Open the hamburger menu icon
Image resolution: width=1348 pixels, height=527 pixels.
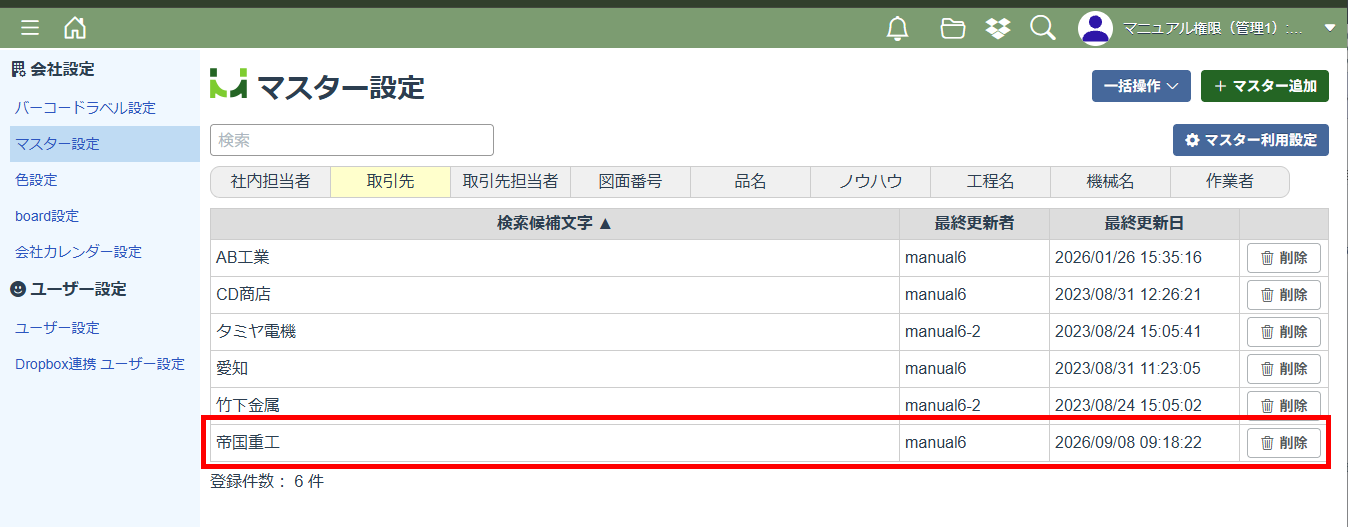click(30, 28)
